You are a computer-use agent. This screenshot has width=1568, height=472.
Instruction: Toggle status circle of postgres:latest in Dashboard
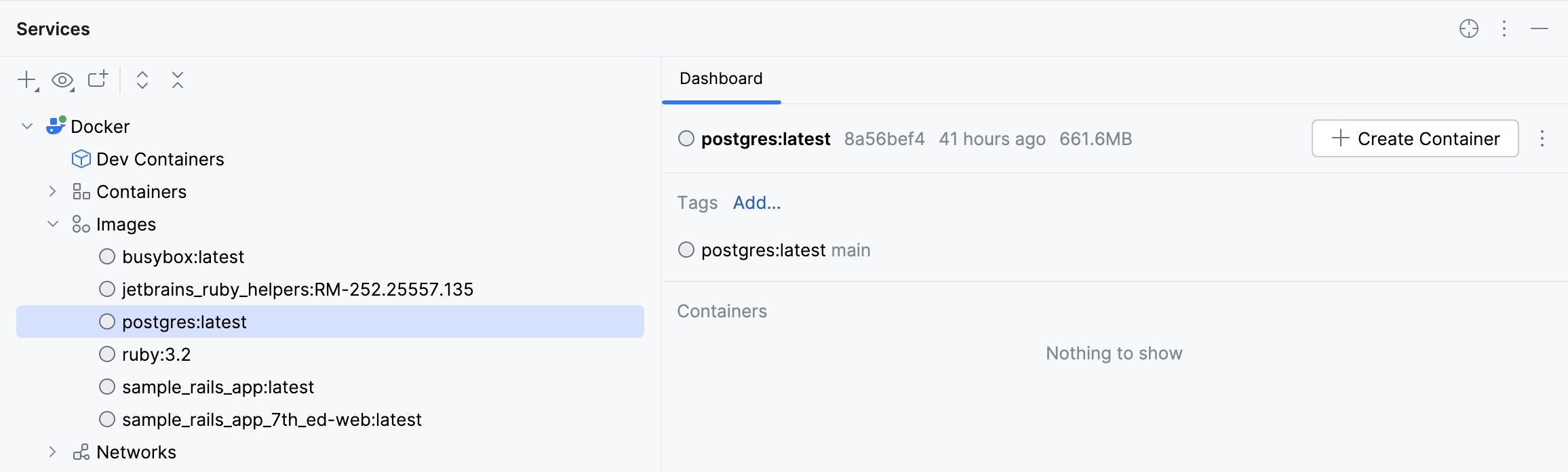[x=685, y=138]
